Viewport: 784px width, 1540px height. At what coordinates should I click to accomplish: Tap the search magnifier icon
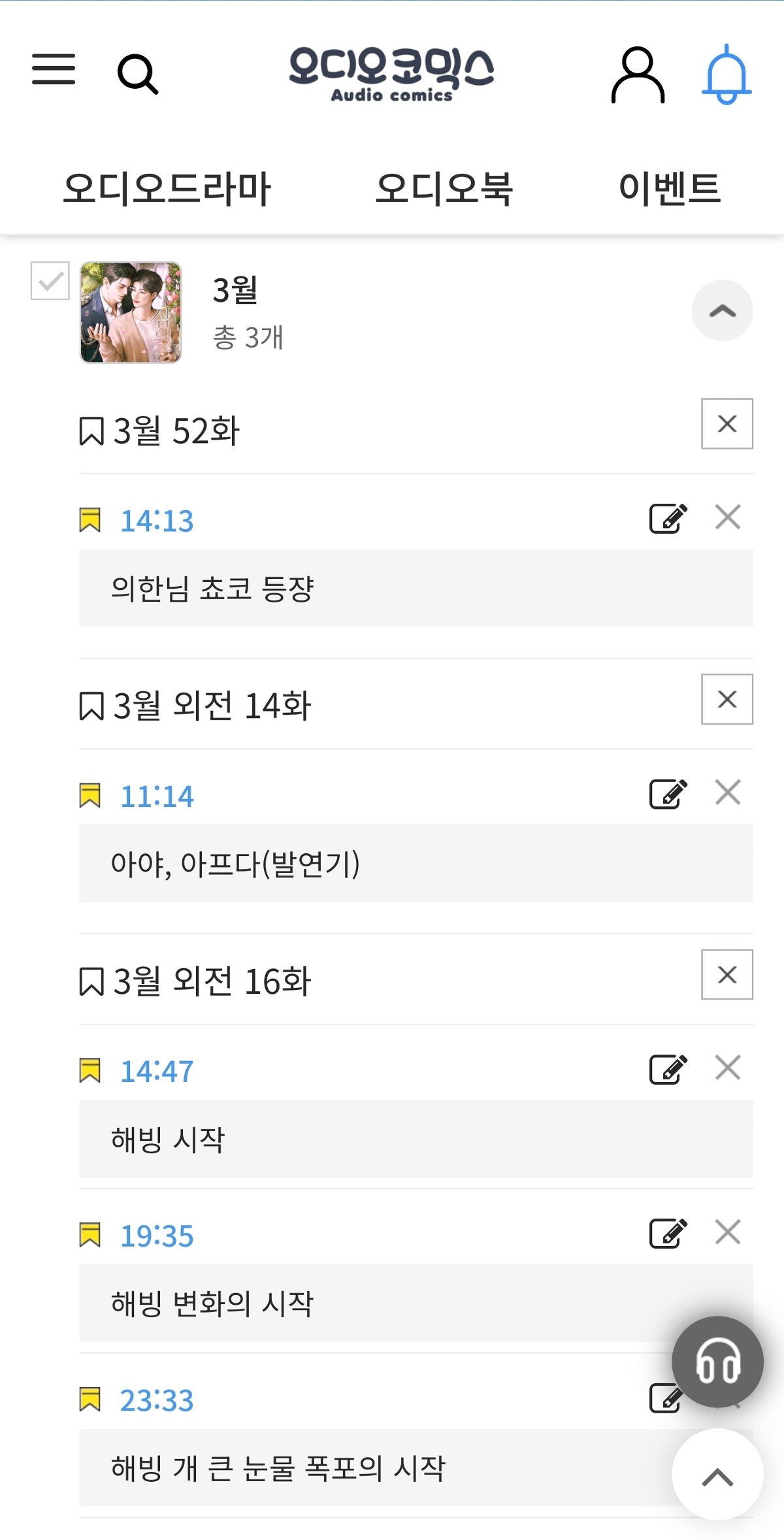click(x=138, y=74)
